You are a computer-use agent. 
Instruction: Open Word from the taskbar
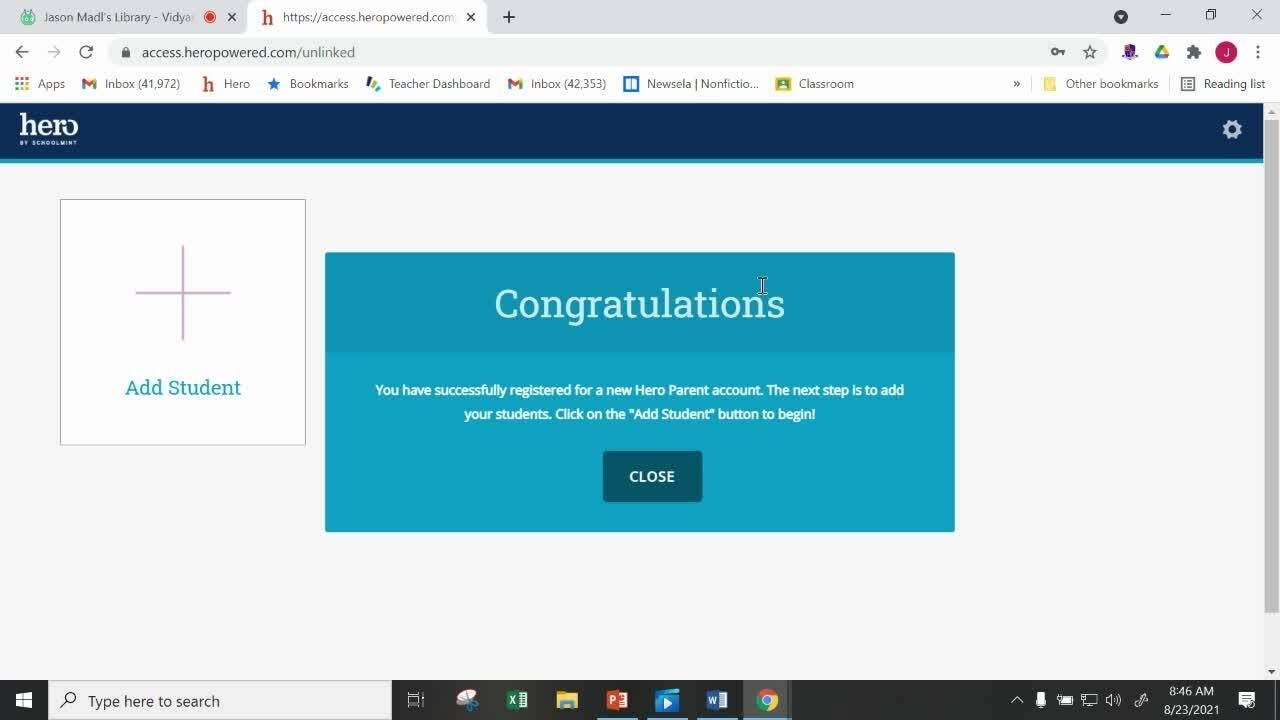717,700
